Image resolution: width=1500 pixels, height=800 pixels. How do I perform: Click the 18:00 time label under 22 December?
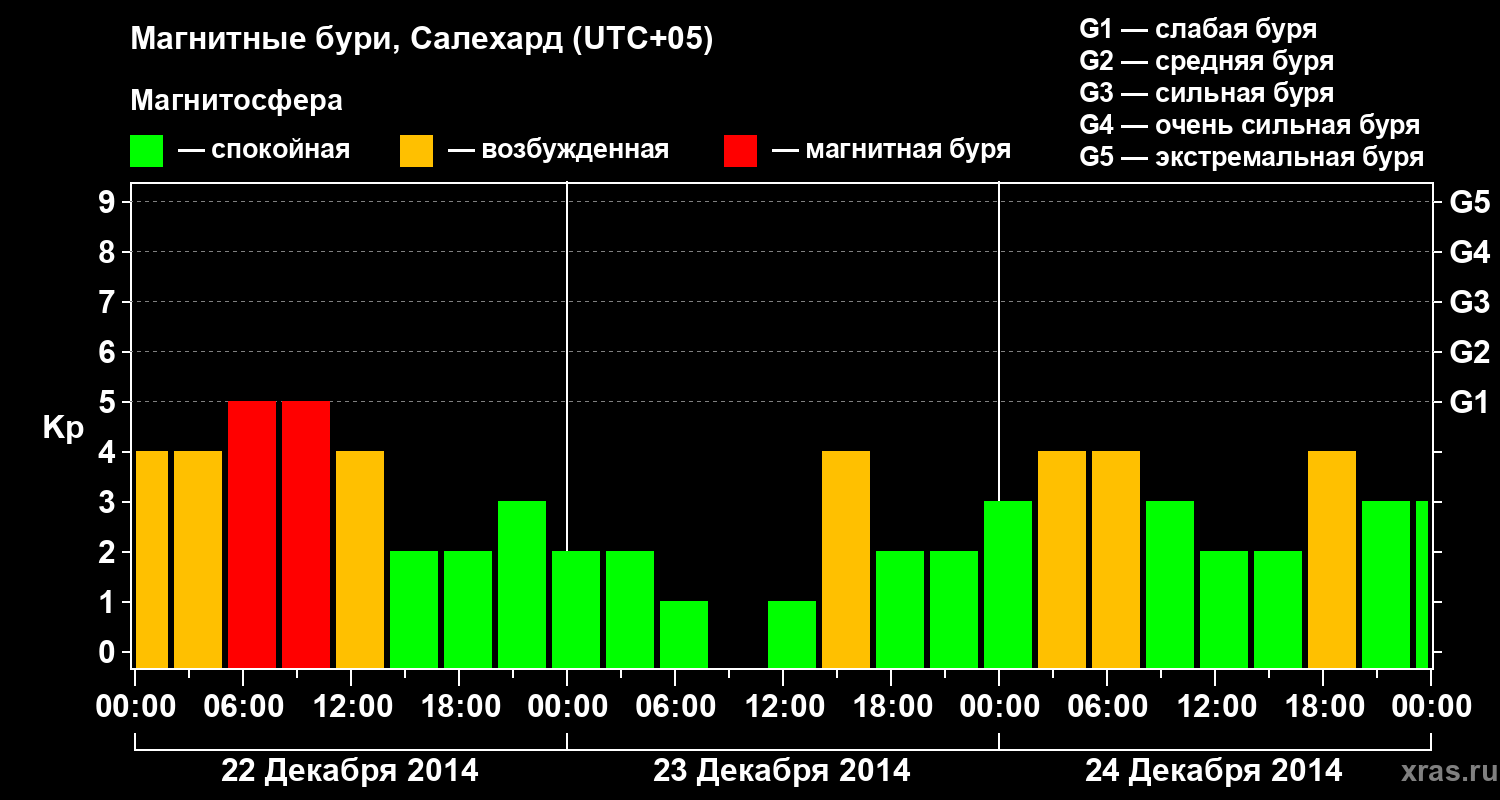point(459,707)
